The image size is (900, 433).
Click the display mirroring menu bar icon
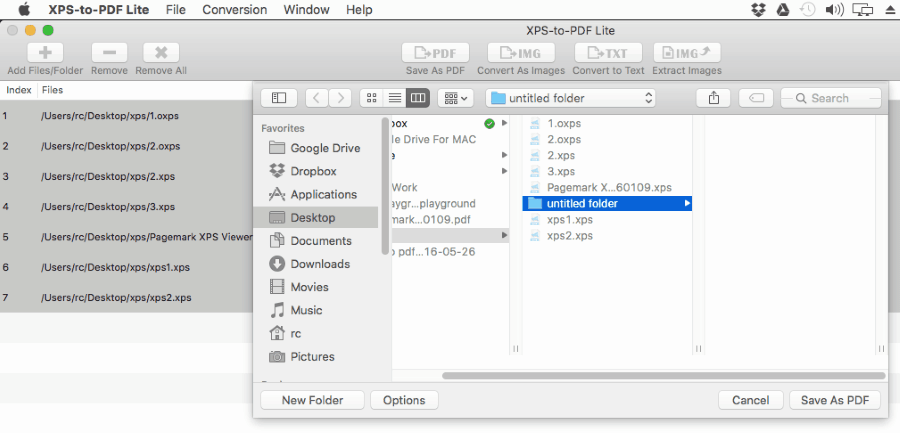point(862,10)
